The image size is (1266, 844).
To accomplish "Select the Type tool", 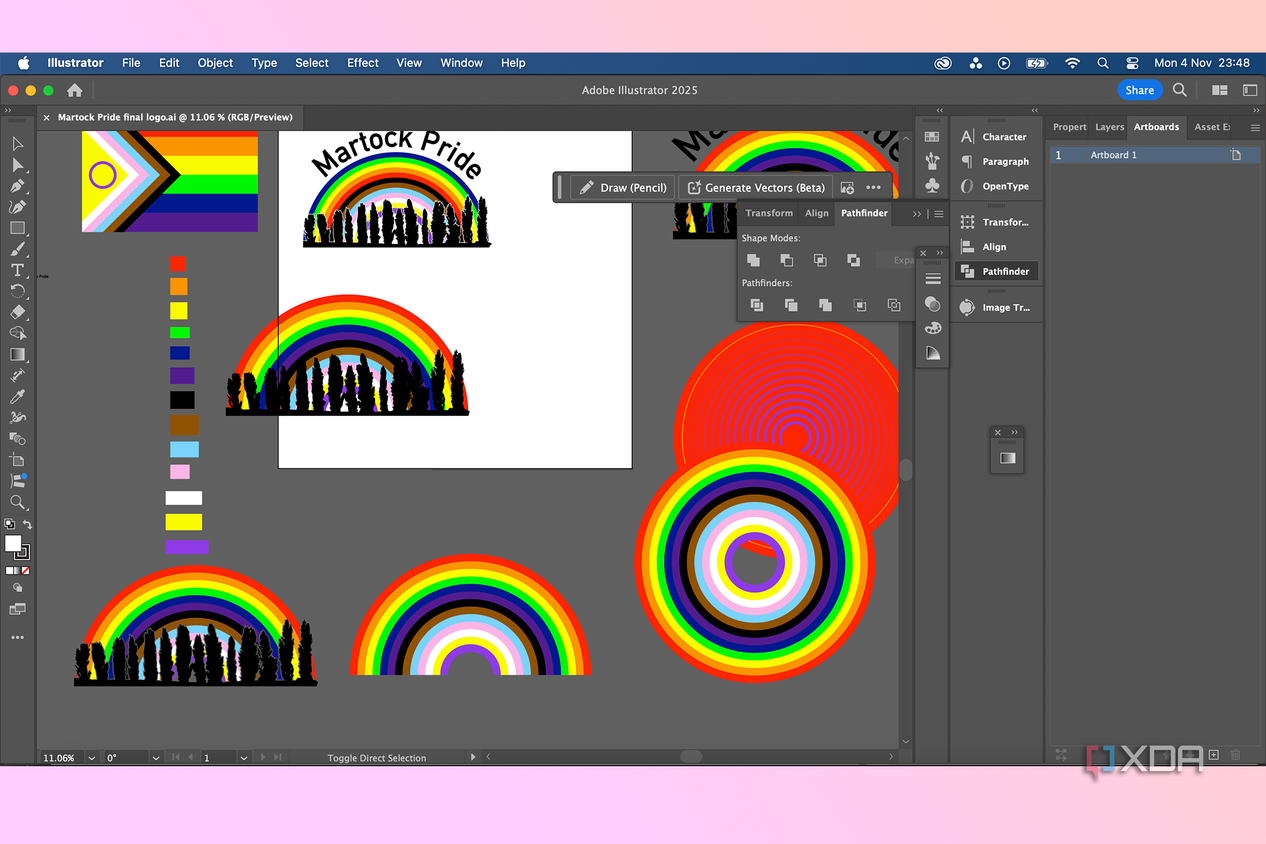I will point(17,270).
